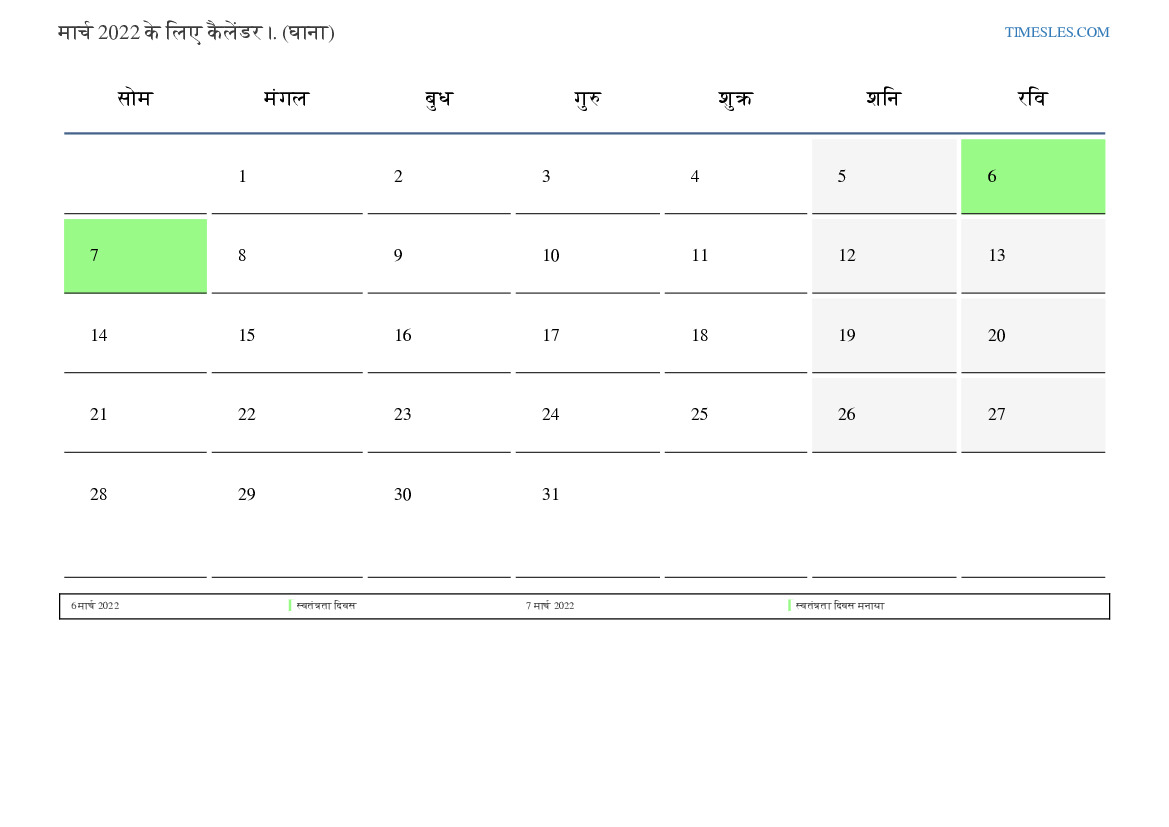The image size is (1169, 827).
Task: Select date 3 in the calendar
Action: click(x=587, y=176)
